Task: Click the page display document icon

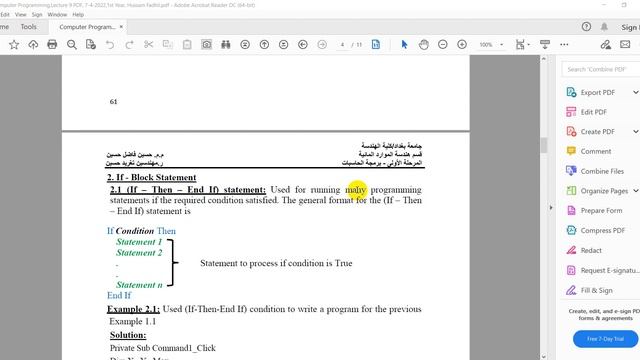Action: 376,44
